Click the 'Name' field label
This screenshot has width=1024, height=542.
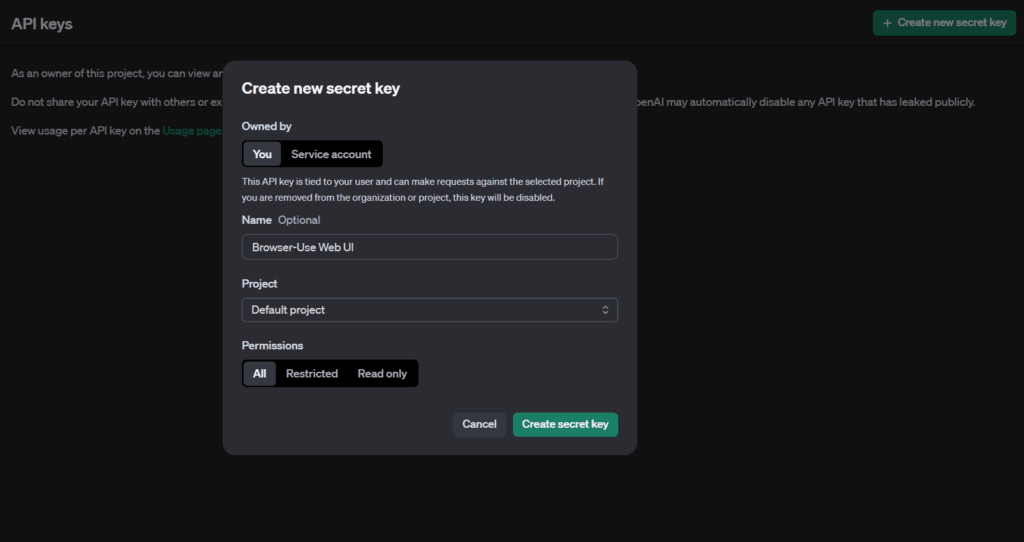tap(257, 220)
